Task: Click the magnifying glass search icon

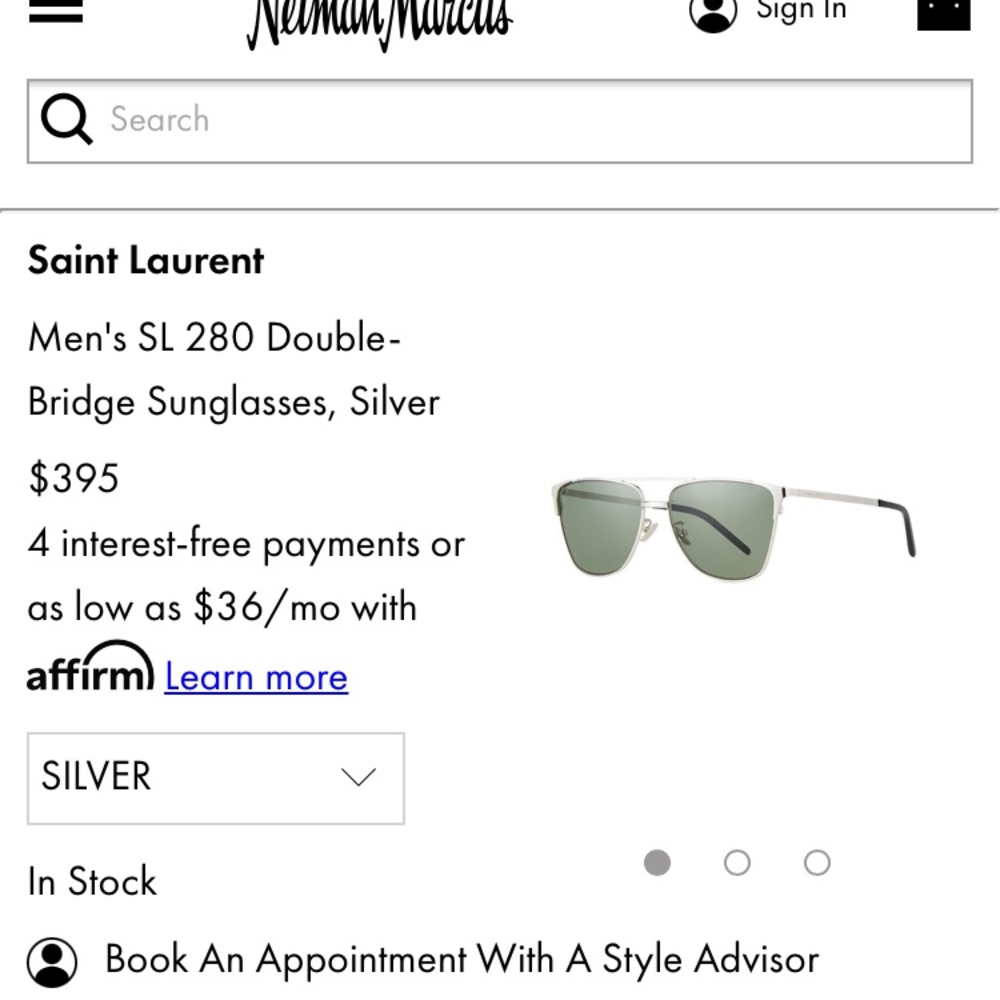Action: tap(65, 119)
